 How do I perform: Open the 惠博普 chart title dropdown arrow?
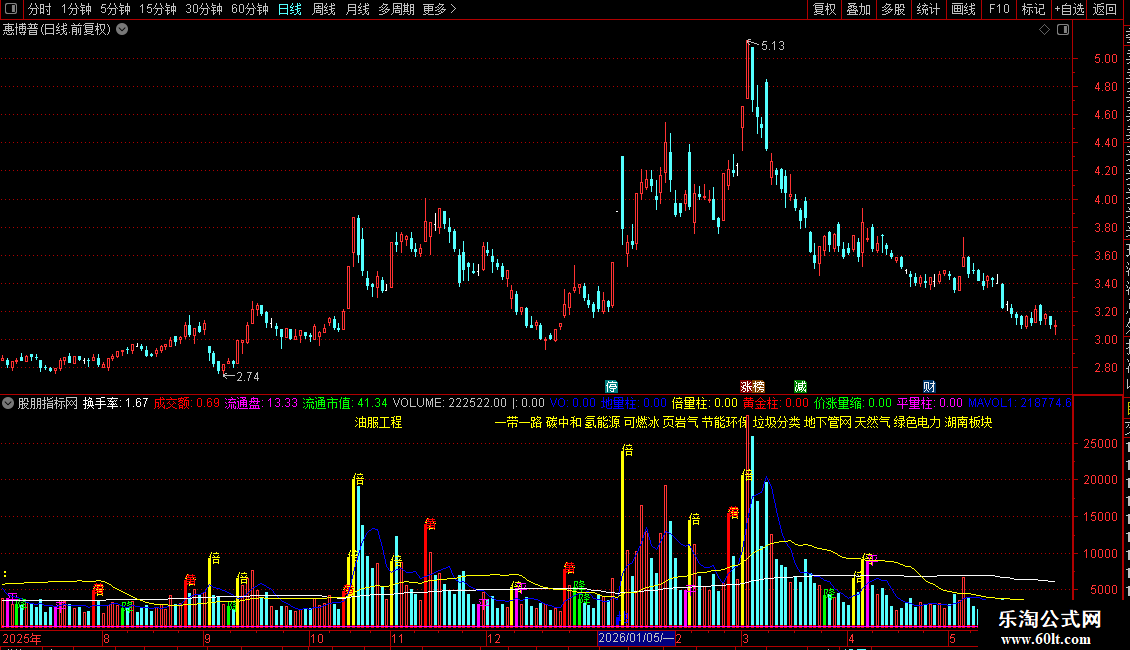tap(123, 30)
